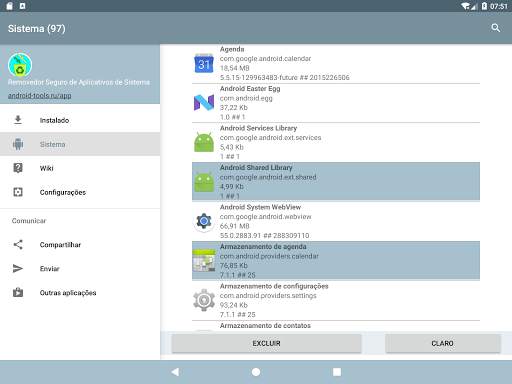
Task: Tap the SD card notification icon
Action: tap(9, 6)
